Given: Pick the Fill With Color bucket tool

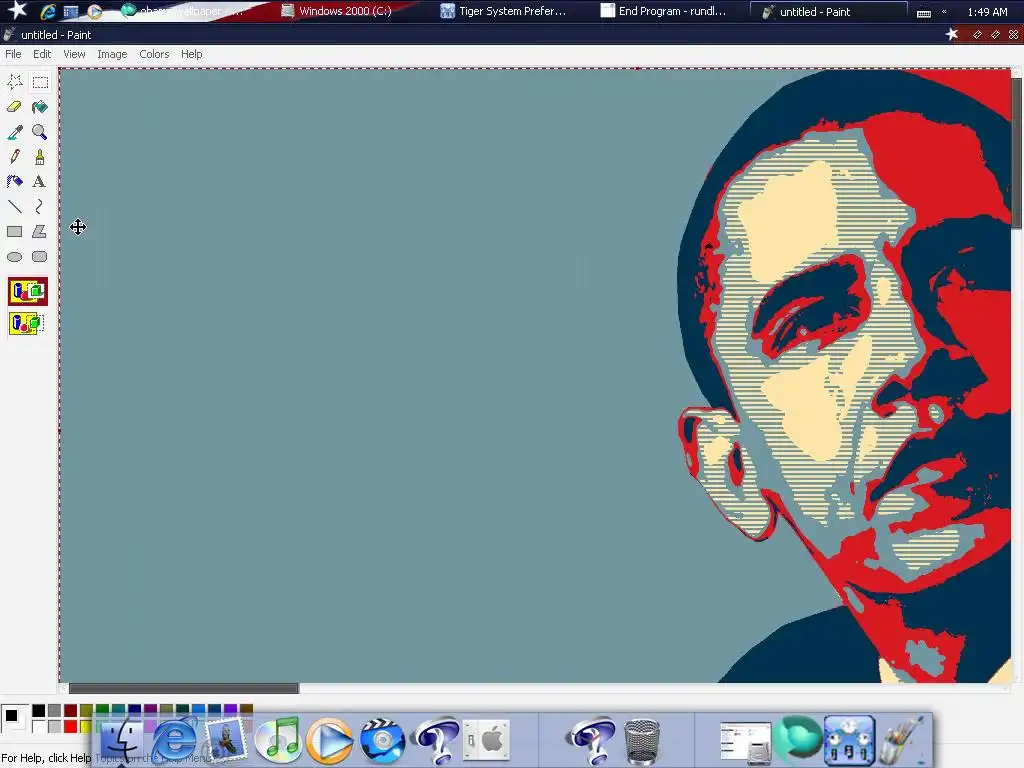Looking at the screenshot, I should pos(40,107).
